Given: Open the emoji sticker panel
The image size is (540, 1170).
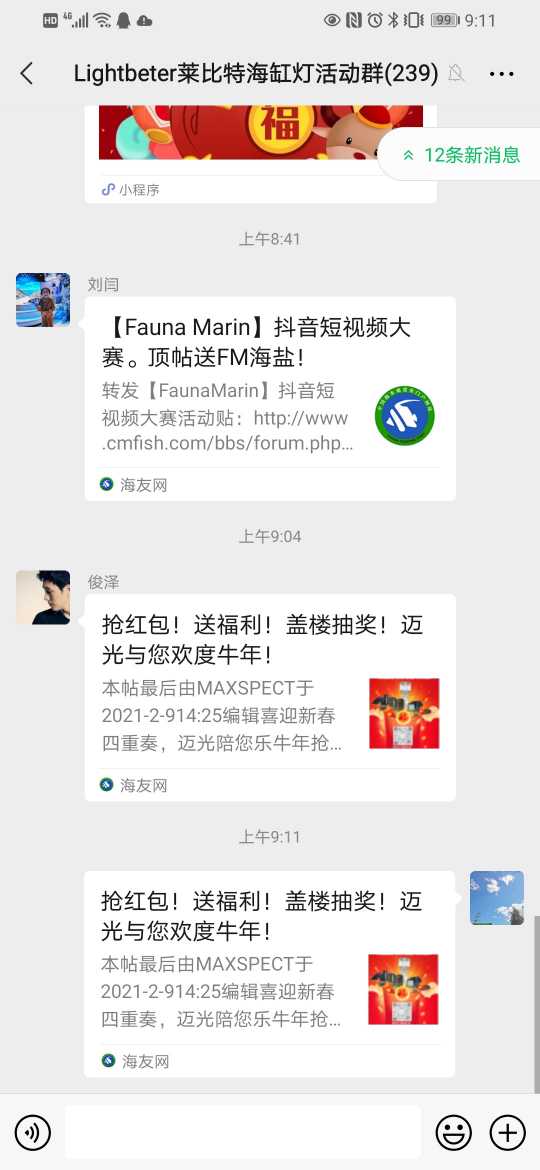Looking at the screenshot, I should [453, 1133].
